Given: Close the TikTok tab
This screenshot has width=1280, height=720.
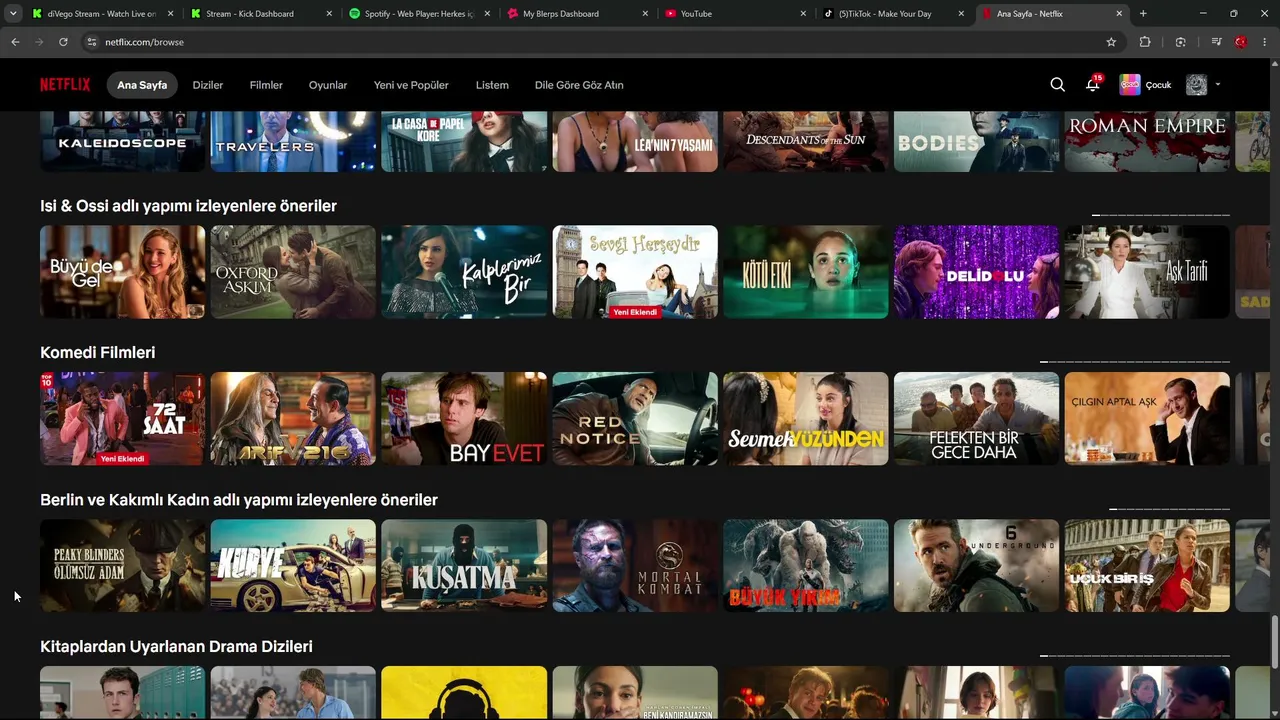Looking at the screenshot, I should 961,14.
